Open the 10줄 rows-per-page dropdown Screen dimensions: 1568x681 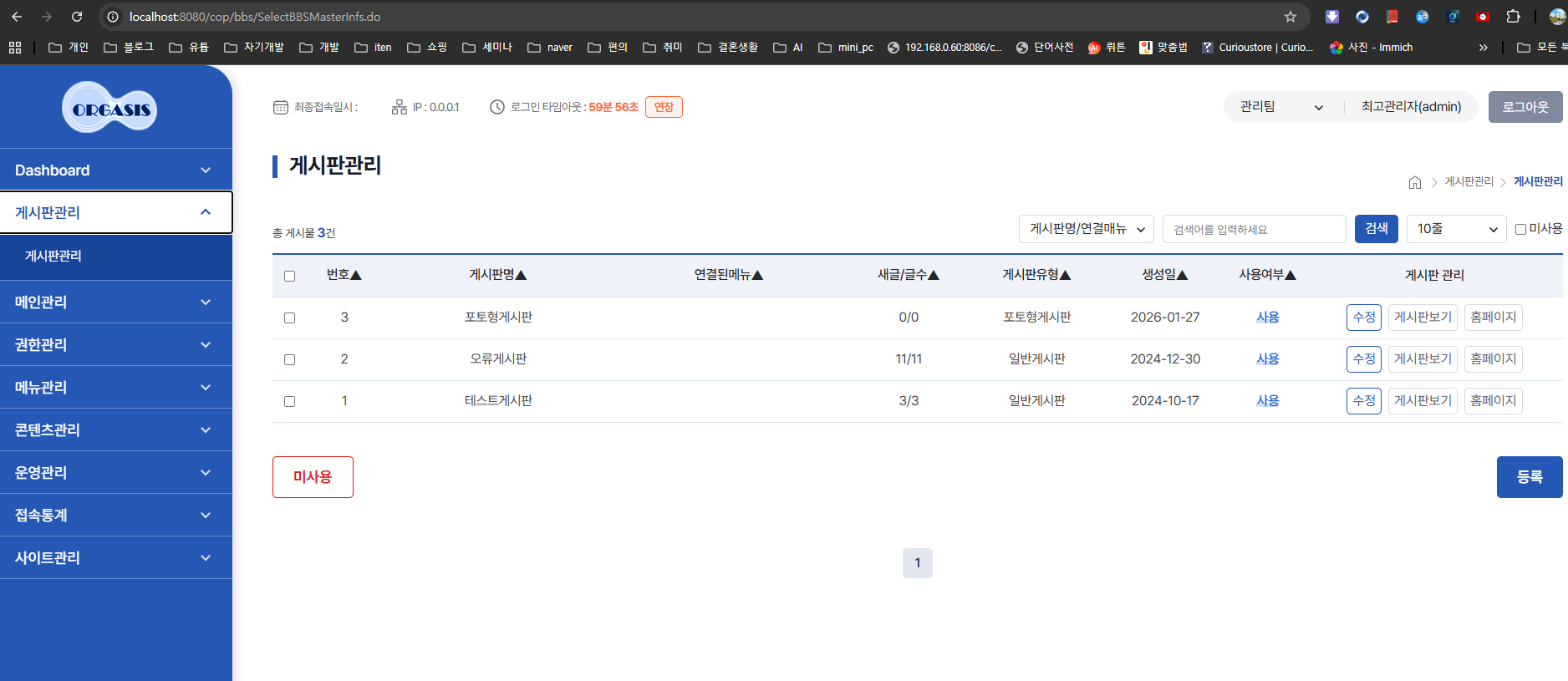[x=1455, y=229]
